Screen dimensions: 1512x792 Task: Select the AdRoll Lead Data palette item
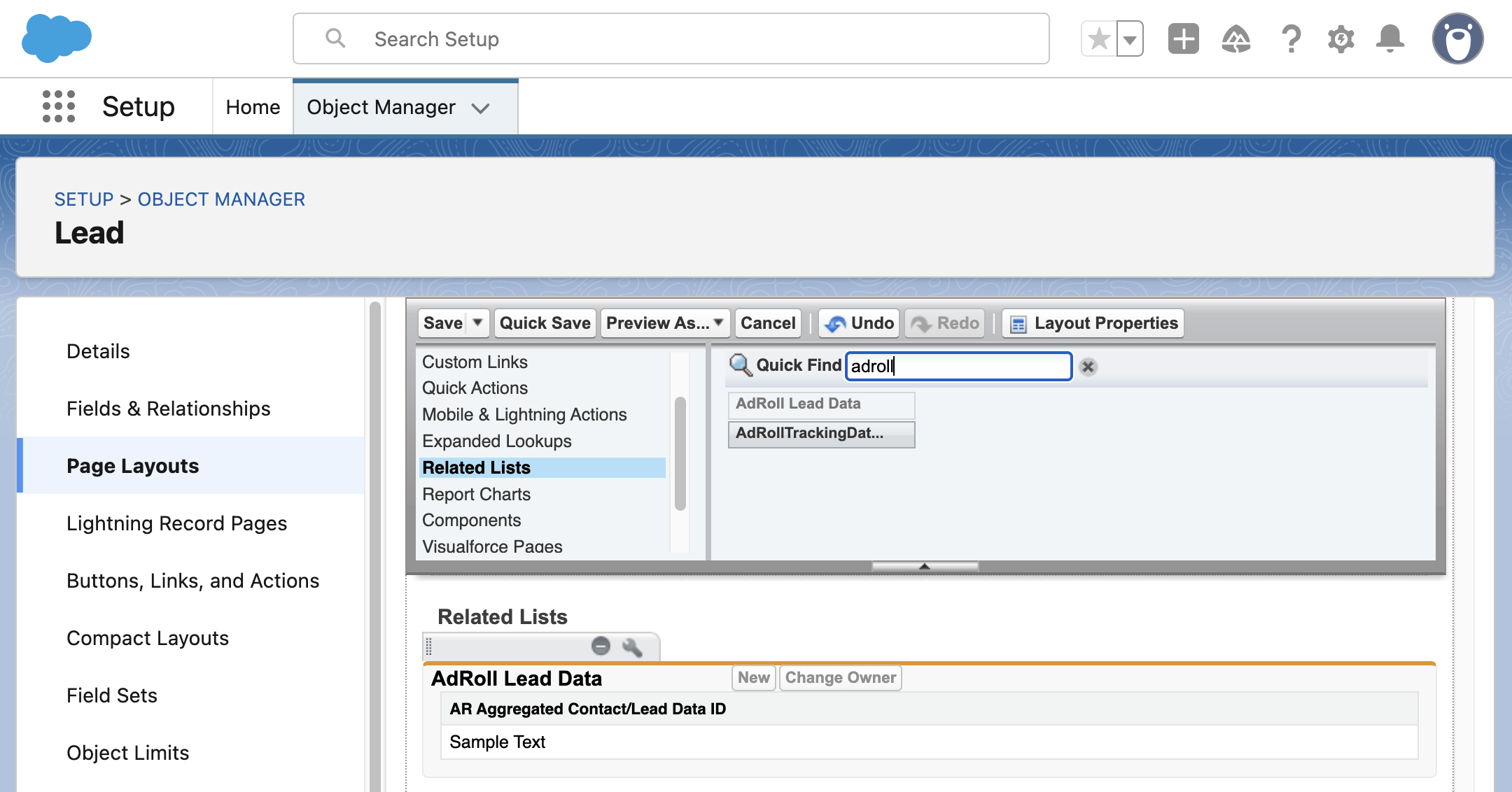[x=821, y=404]
